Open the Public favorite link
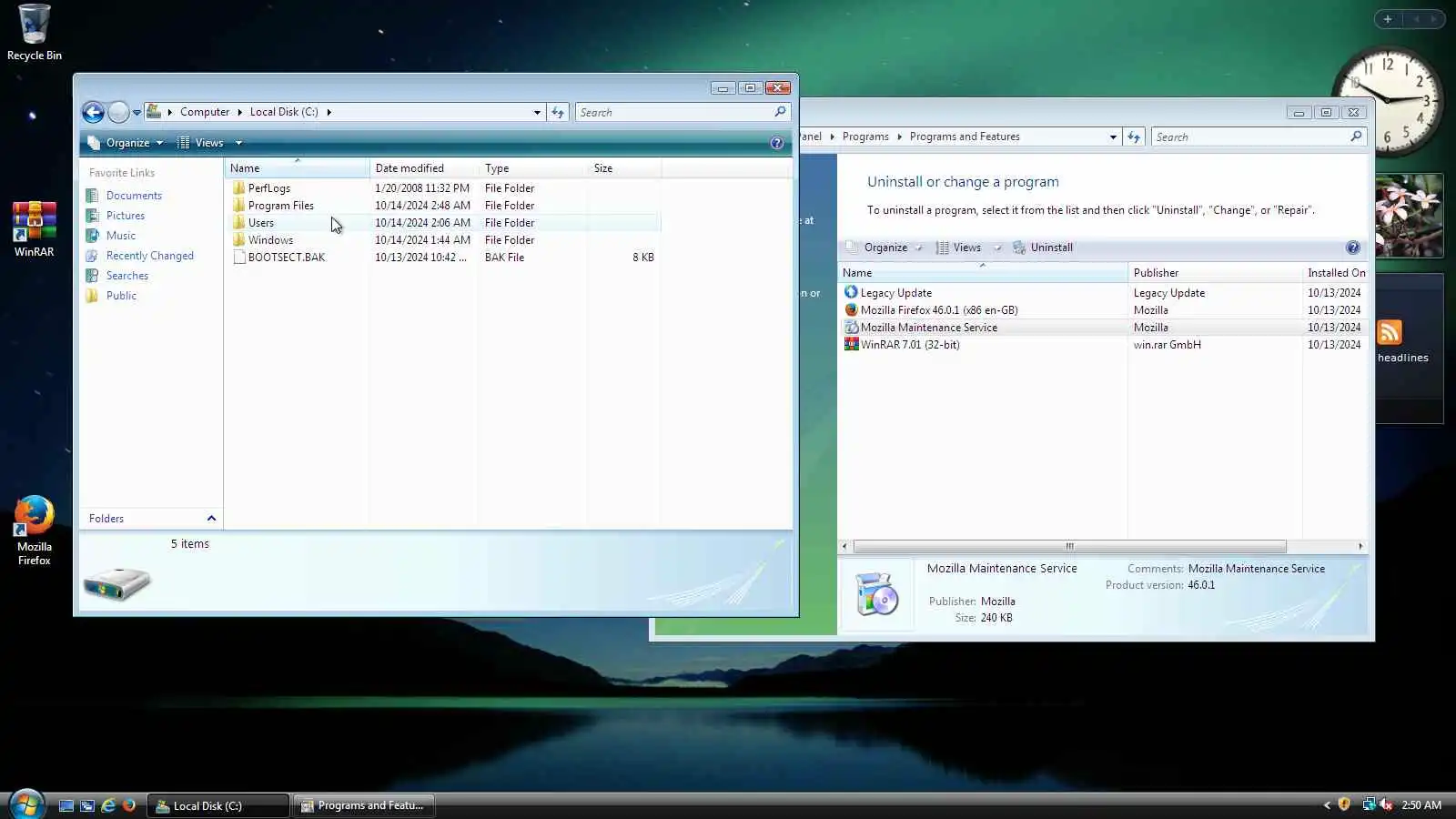The height and width of the screenshot is (819, 1456). coord(121,296)
